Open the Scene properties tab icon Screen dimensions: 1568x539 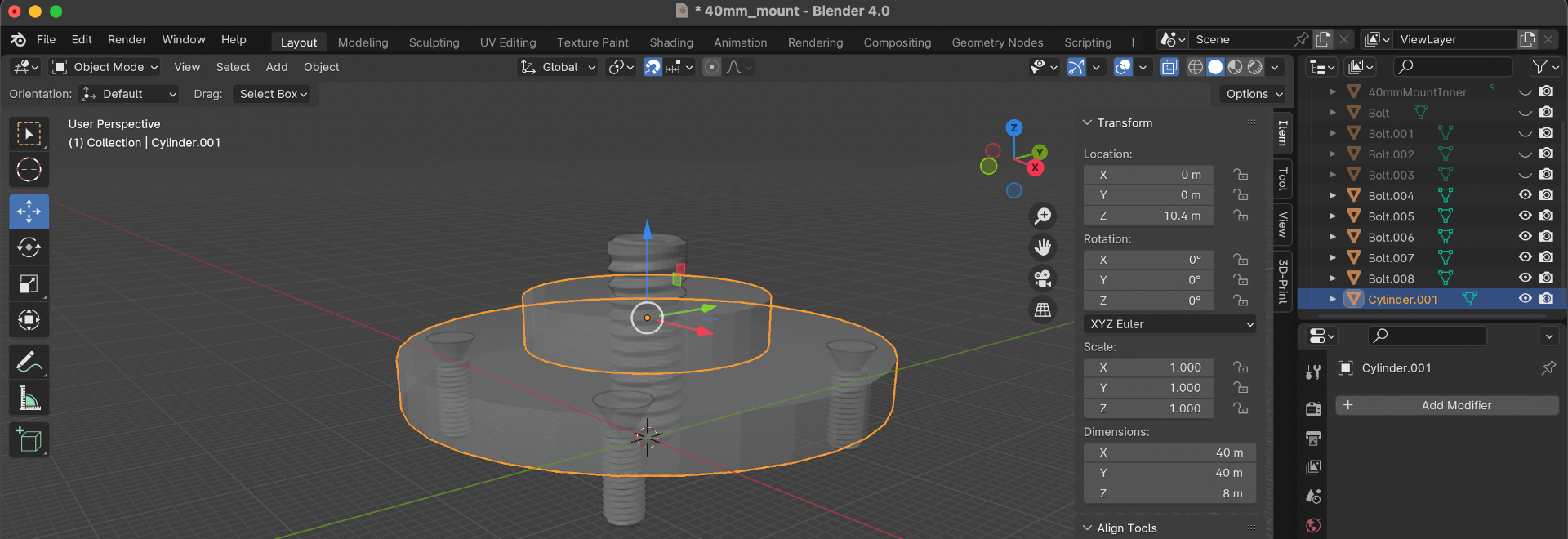pyautogui.click(x=1313, y=496)
